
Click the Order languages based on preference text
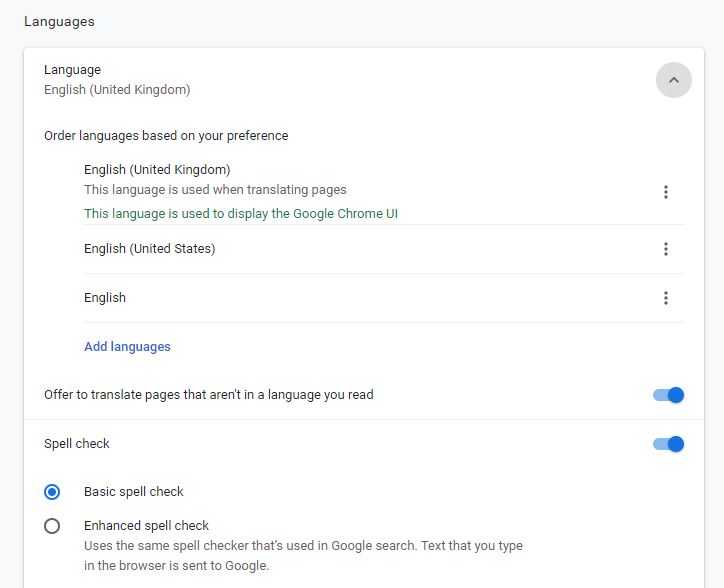click(x=166, y=136)
